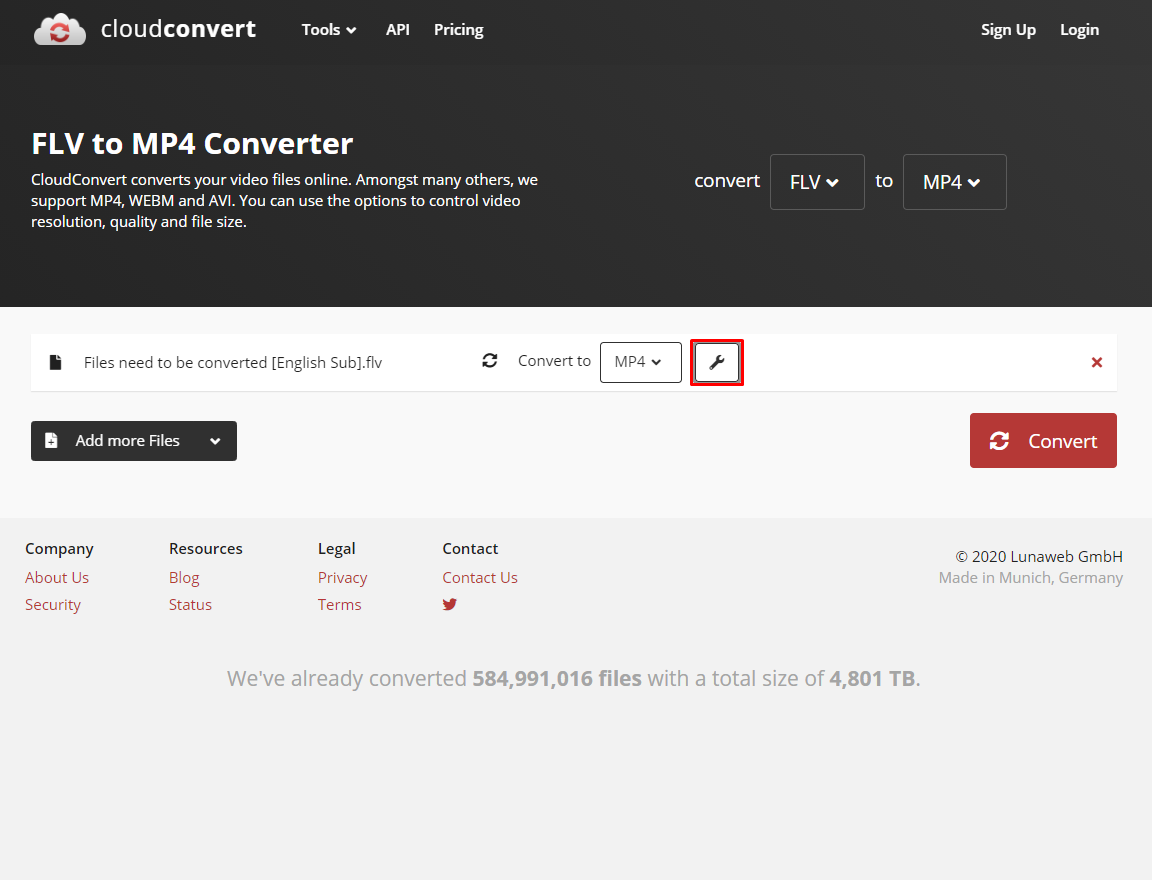The height and width of the screenshot is (880, 1152).
Task: Click the '© 2020 Lunaweb GmbH' text
Action: click(1039, 557)
